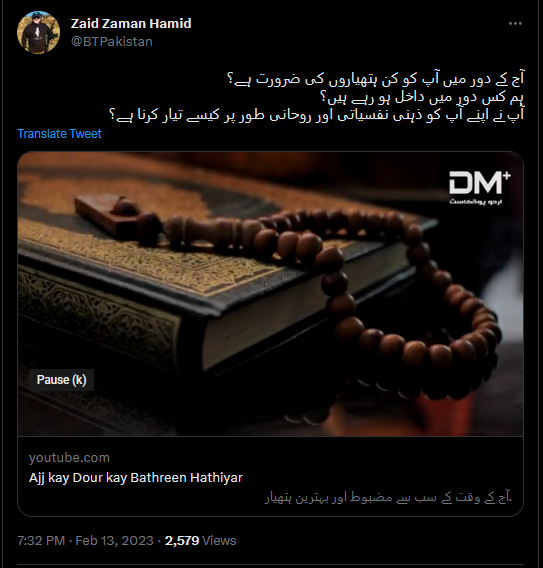This screenshot has height=568, width=543.
Task: Open the youtube.com source link
Action: 69,458
